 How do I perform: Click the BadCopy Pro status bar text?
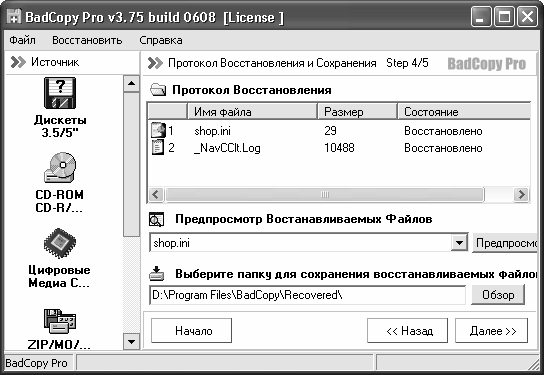36,363
